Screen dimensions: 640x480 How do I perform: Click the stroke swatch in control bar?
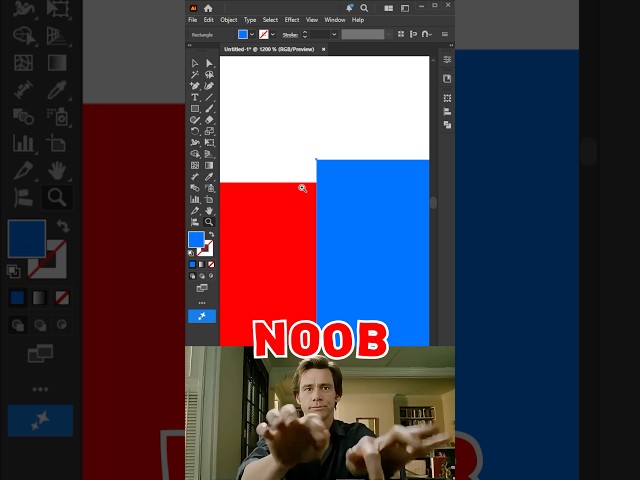[264, 35]
